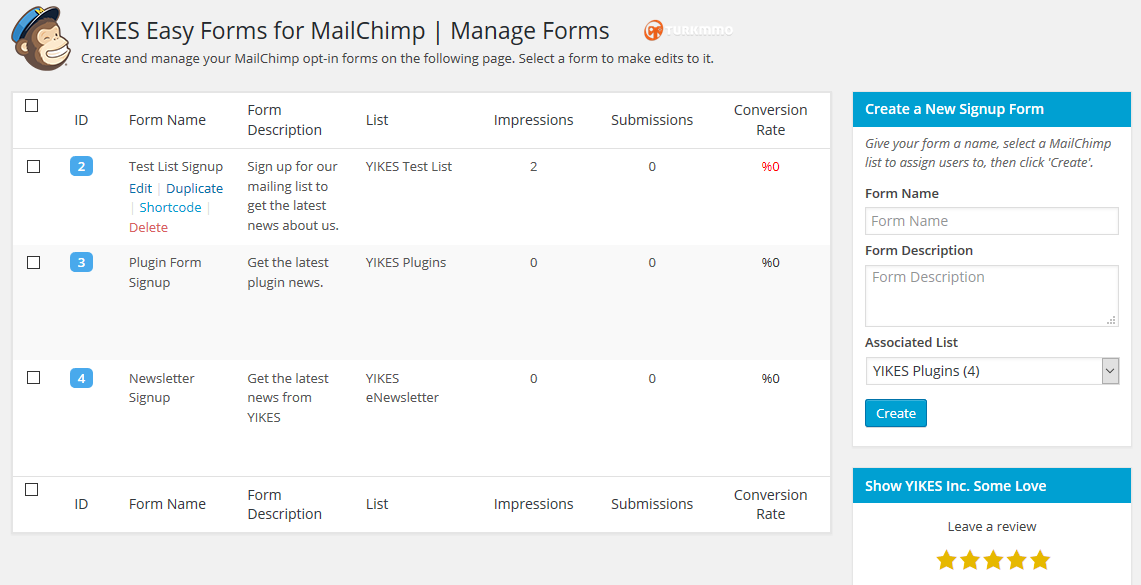Screen dimensions: 1141x585
Task: Click the TurkMMO watermark logo
Action: point(688,30)
